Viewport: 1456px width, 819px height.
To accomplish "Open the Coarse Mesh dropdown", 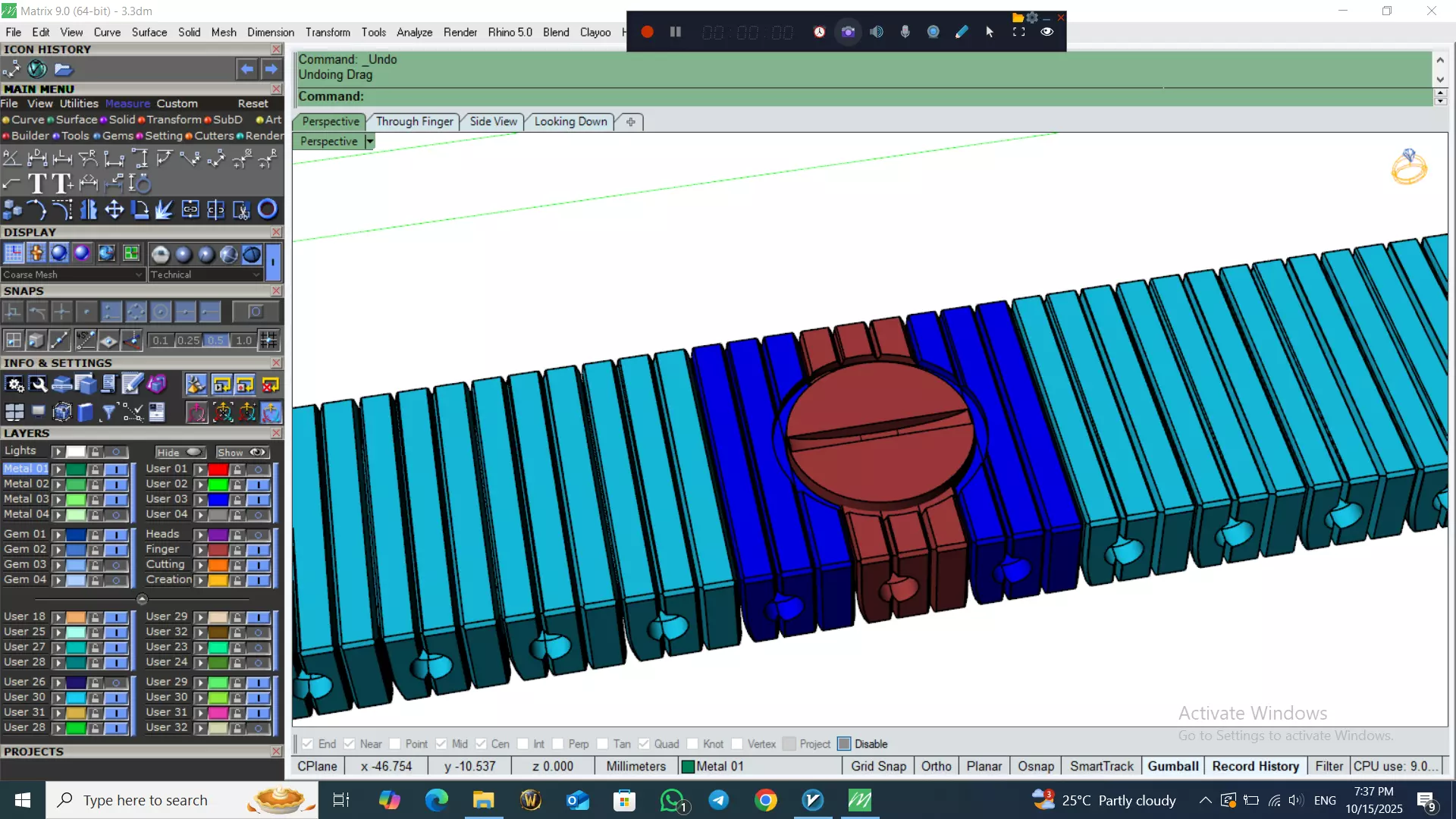I will click(139, 275).
